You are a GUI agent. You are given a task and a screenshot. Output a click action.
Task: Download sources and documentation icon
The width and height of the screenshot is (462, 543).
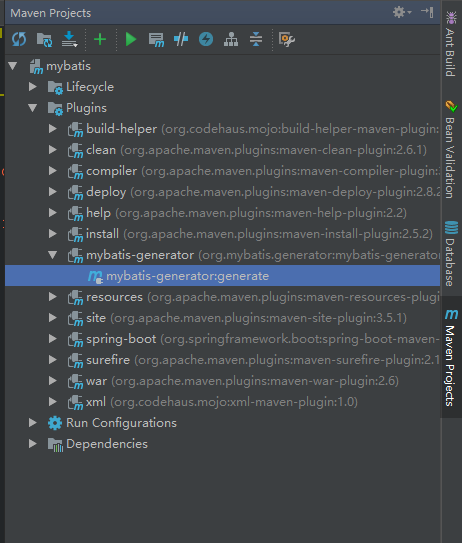coord(70,39)
